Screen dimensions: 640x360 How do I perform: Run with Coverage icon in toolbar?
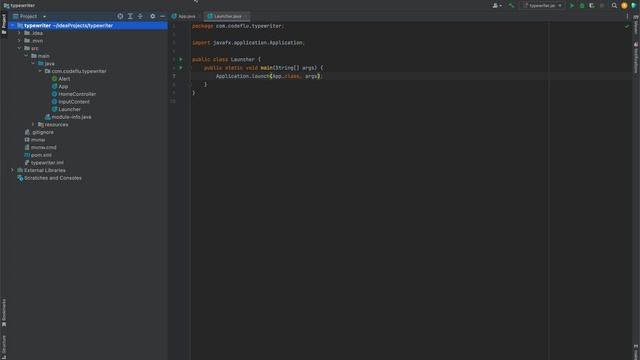pyautogui.click(x=592, y=6)
